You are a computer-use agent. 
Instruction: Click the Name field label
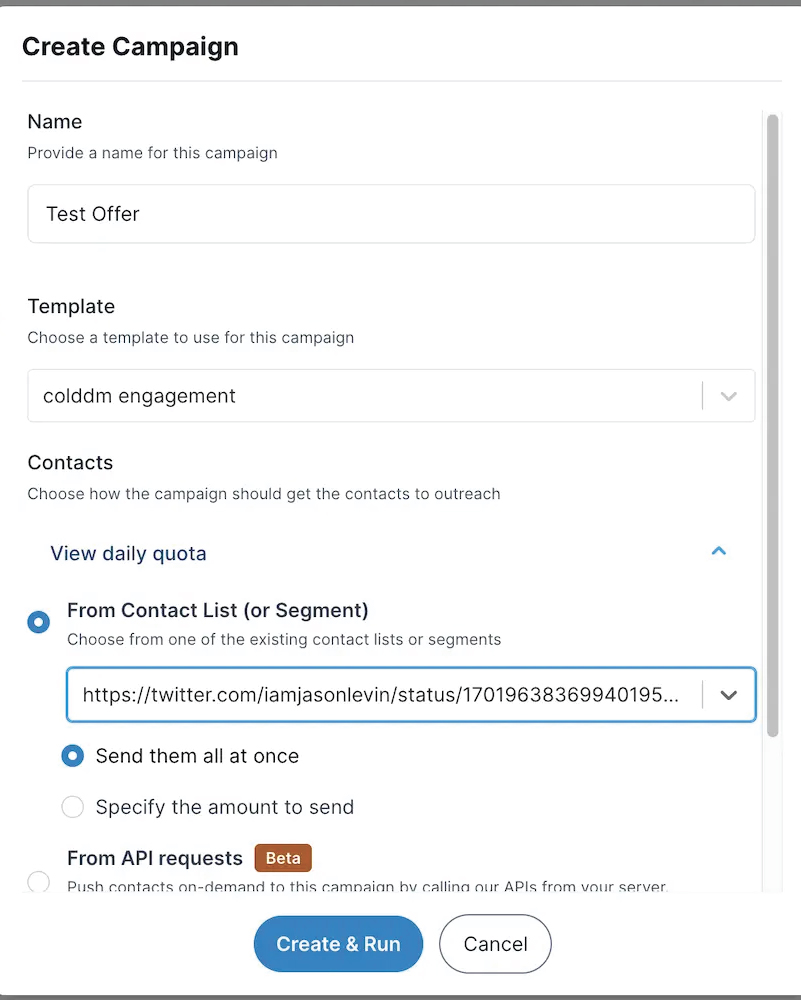coord(54,121)
